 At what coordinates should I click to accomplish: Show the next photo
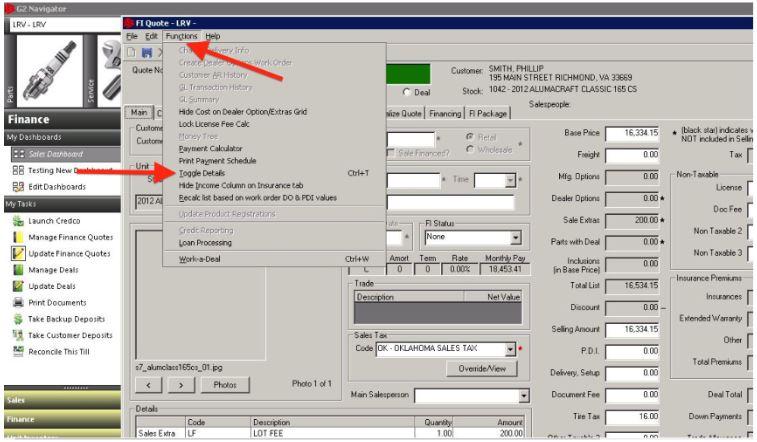click(x=181, y=385)
